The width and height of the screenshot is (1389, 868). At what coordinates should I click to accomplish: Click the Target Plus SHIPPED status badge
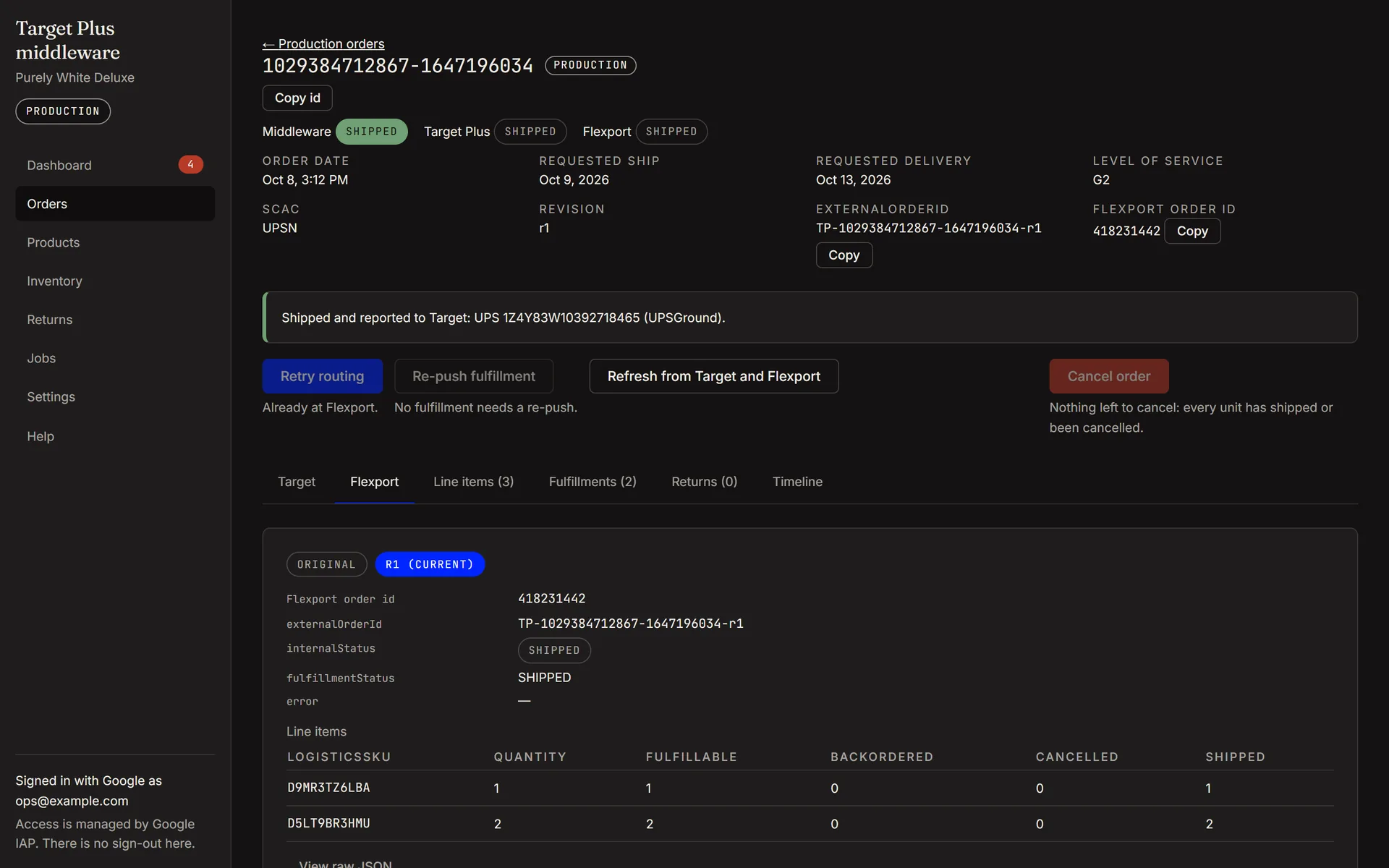click(x=530, y=132)
